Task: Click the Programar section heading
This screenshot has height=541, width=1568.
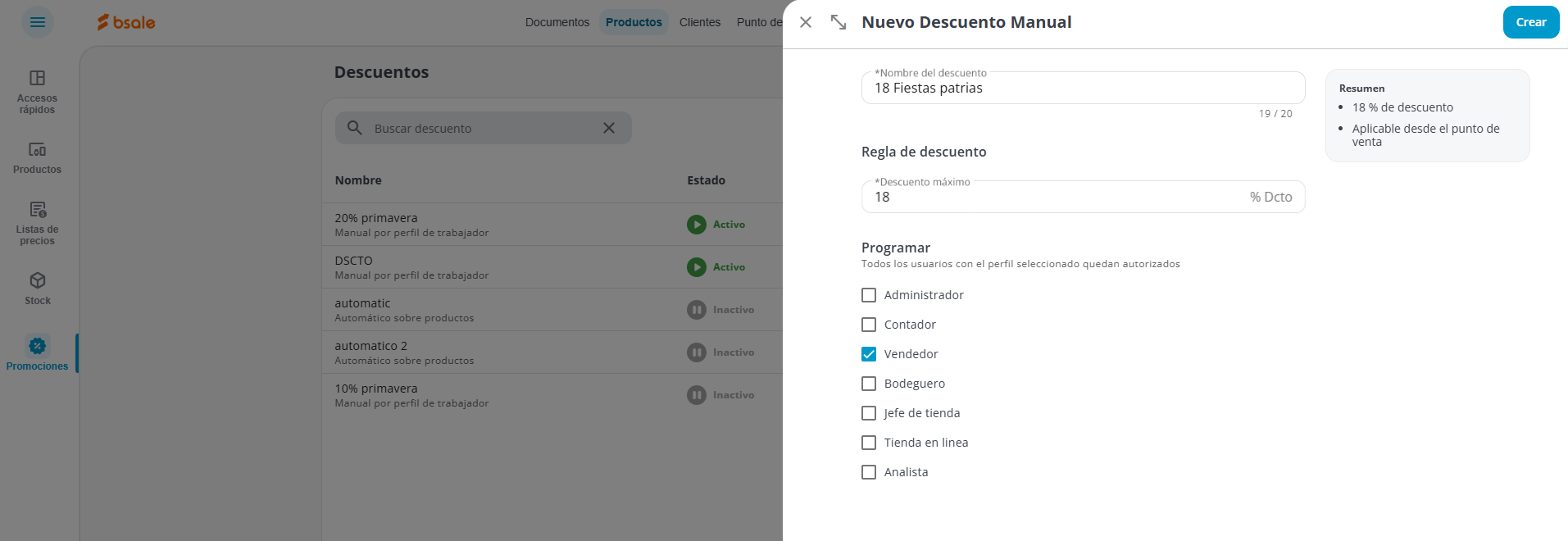Action: [x=896, y=248]
